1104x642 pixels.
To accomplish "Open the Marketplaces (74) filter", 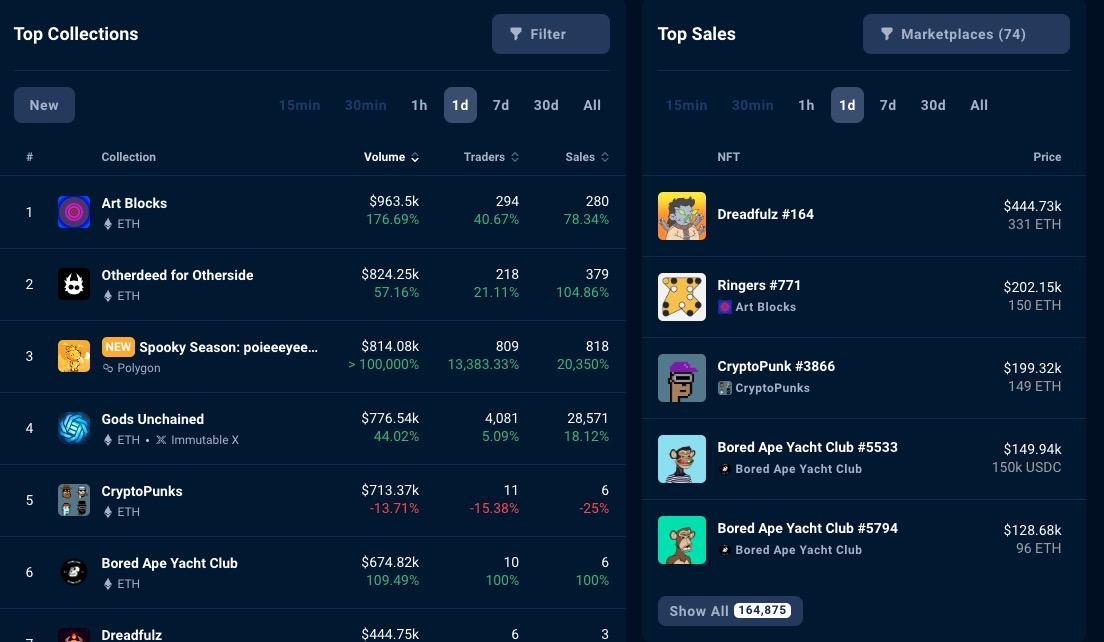I will click(x=966, y=34).
